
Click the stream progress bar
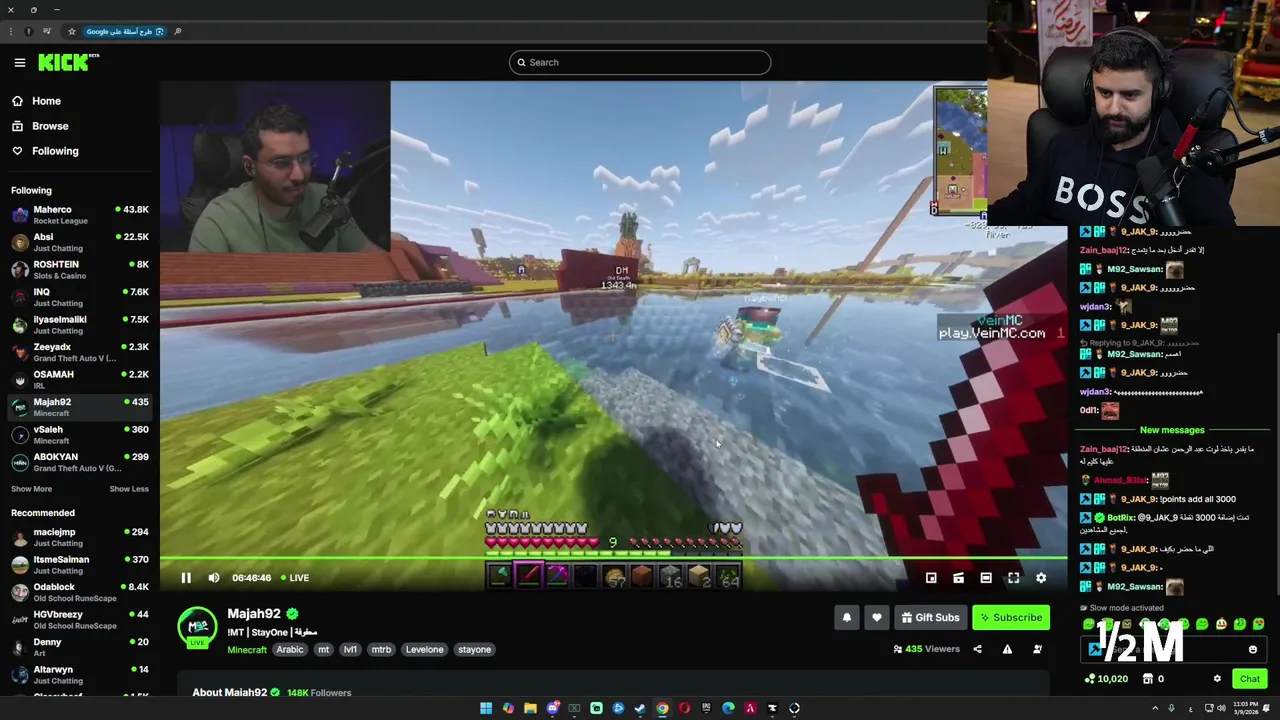point(614,558)
